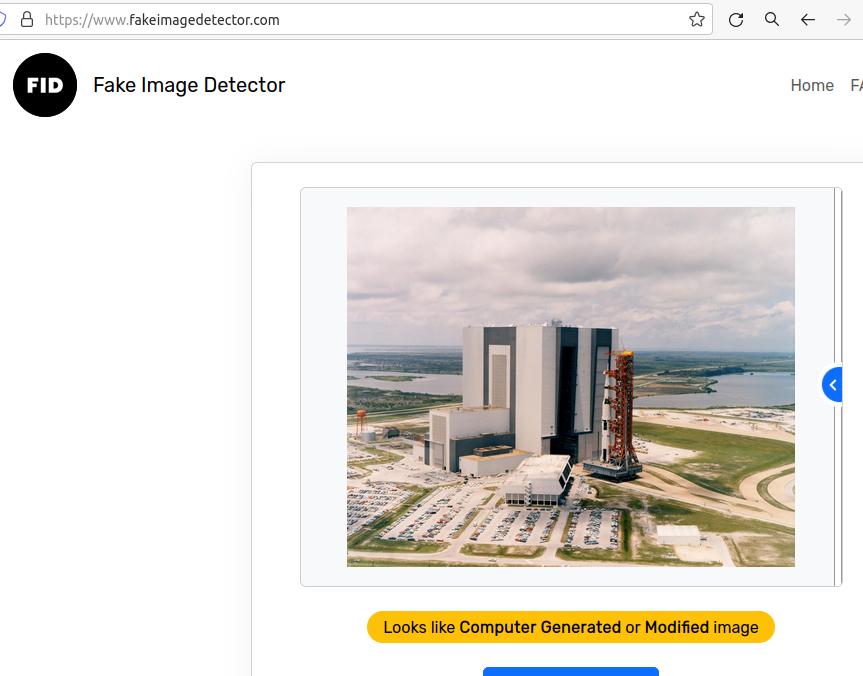This screenshot has width=863, height=676.
Task: Click the image preview scrollbar
Action: (838, 387)
